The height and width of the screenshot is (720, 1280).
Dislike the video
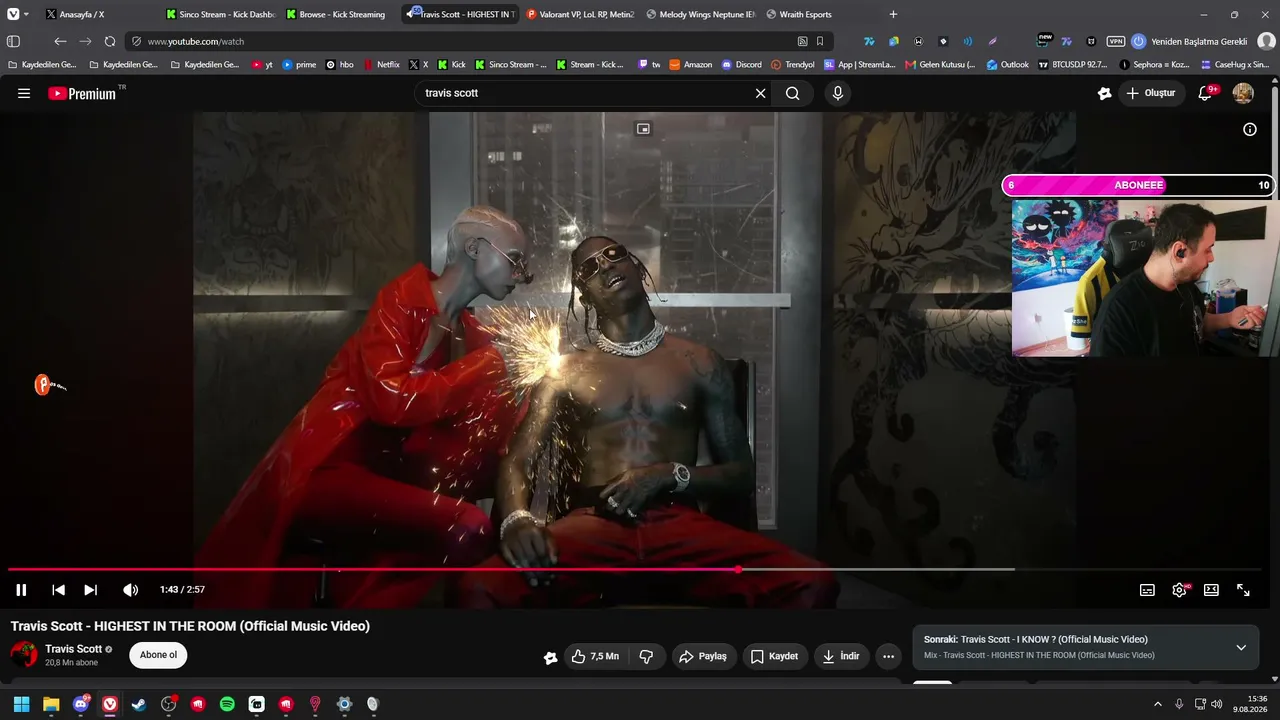[x=646, y=656]
